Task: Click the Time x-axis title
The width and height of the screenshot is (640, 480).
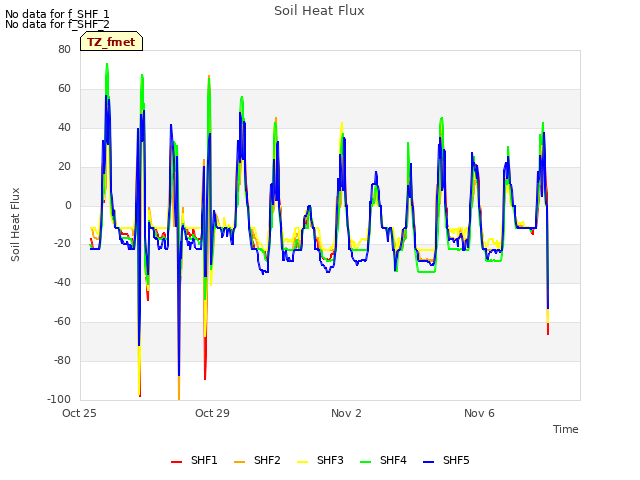Action: coord(566,429)
